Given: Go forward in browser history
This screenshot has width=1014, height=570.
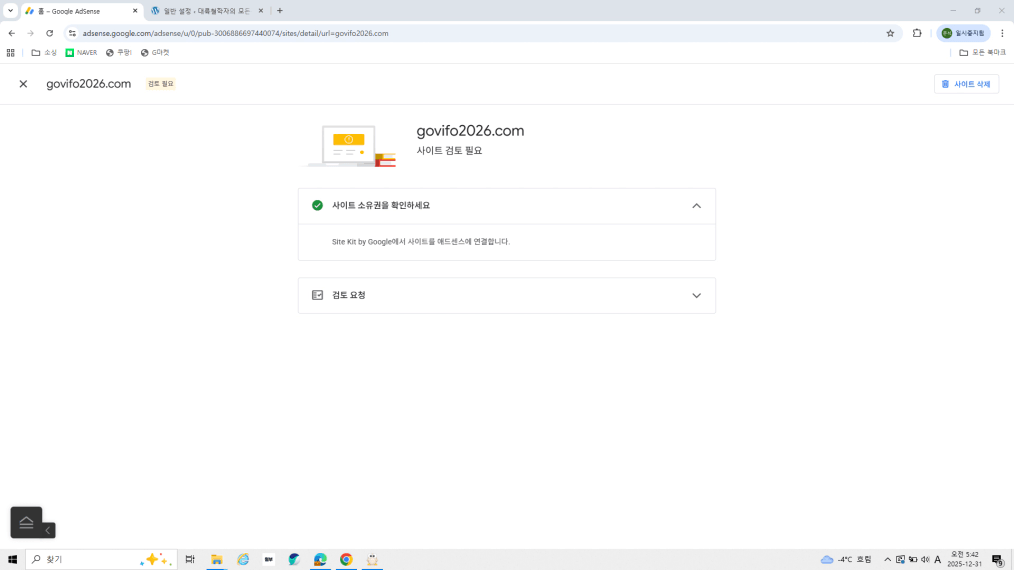Looking at the screenshot, I should (x=30, y=33).
